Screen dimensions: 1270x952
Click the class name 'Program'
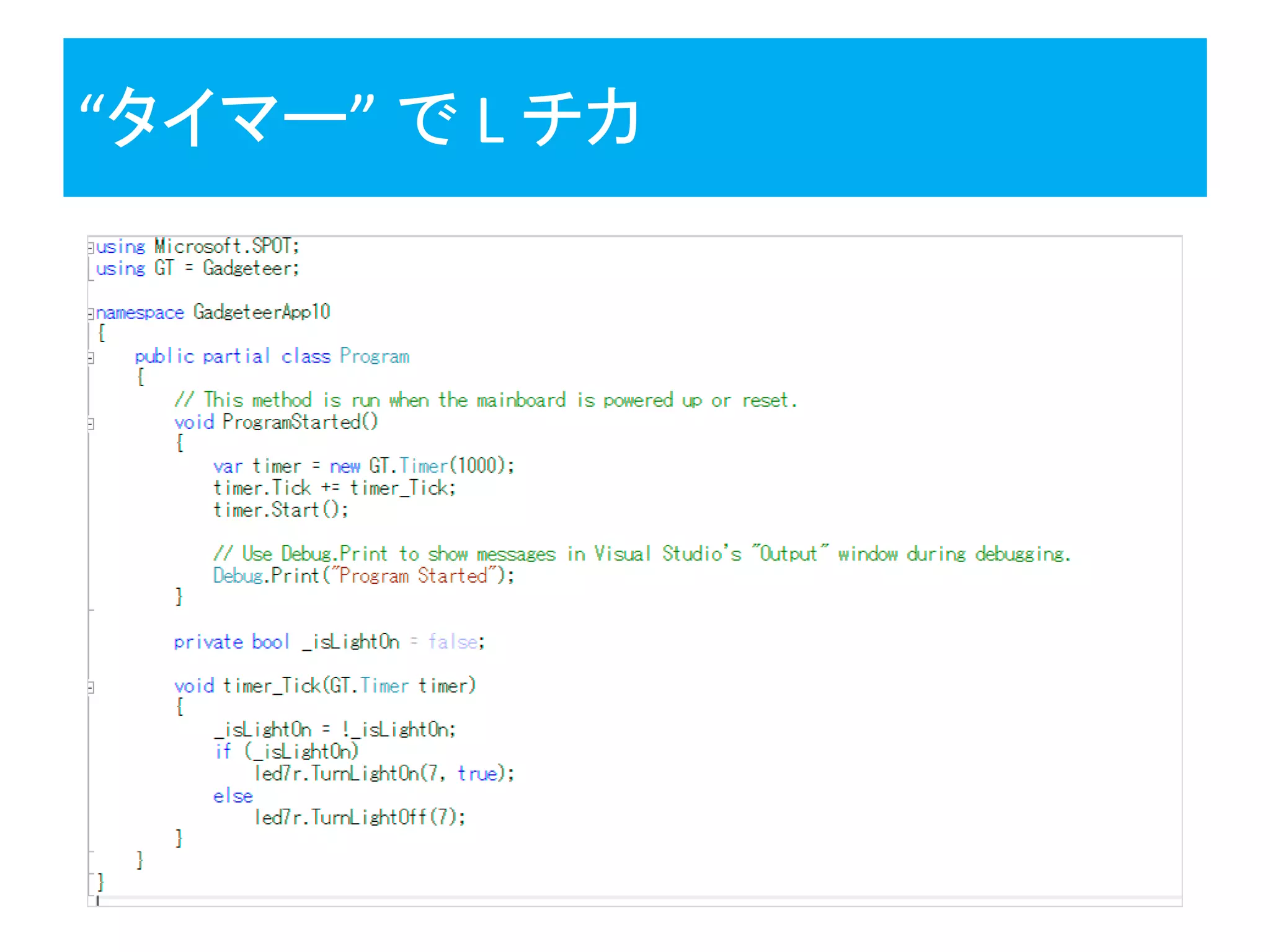click(x=375, y=356)
